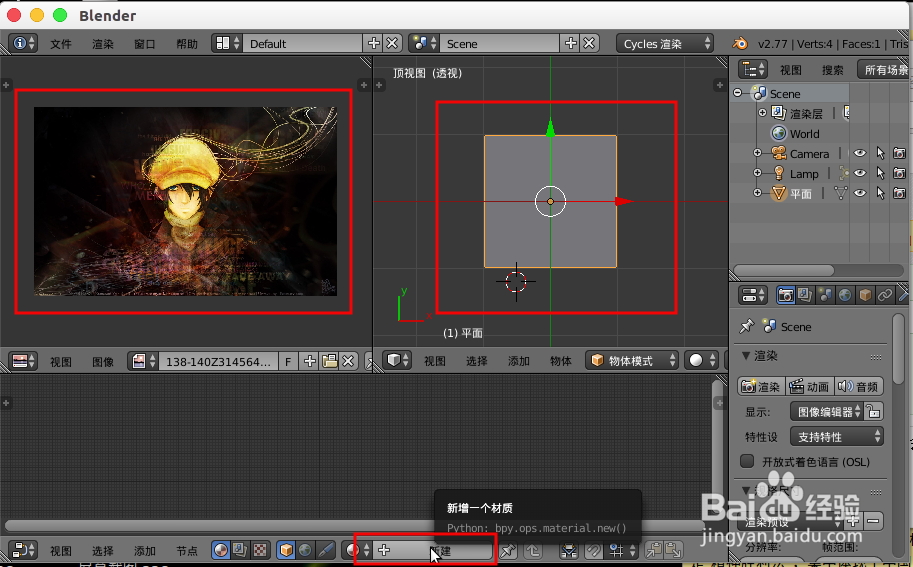913x567 pixels.
Task: Toggle Lamp selectability arrow
Action: [880, 173]
